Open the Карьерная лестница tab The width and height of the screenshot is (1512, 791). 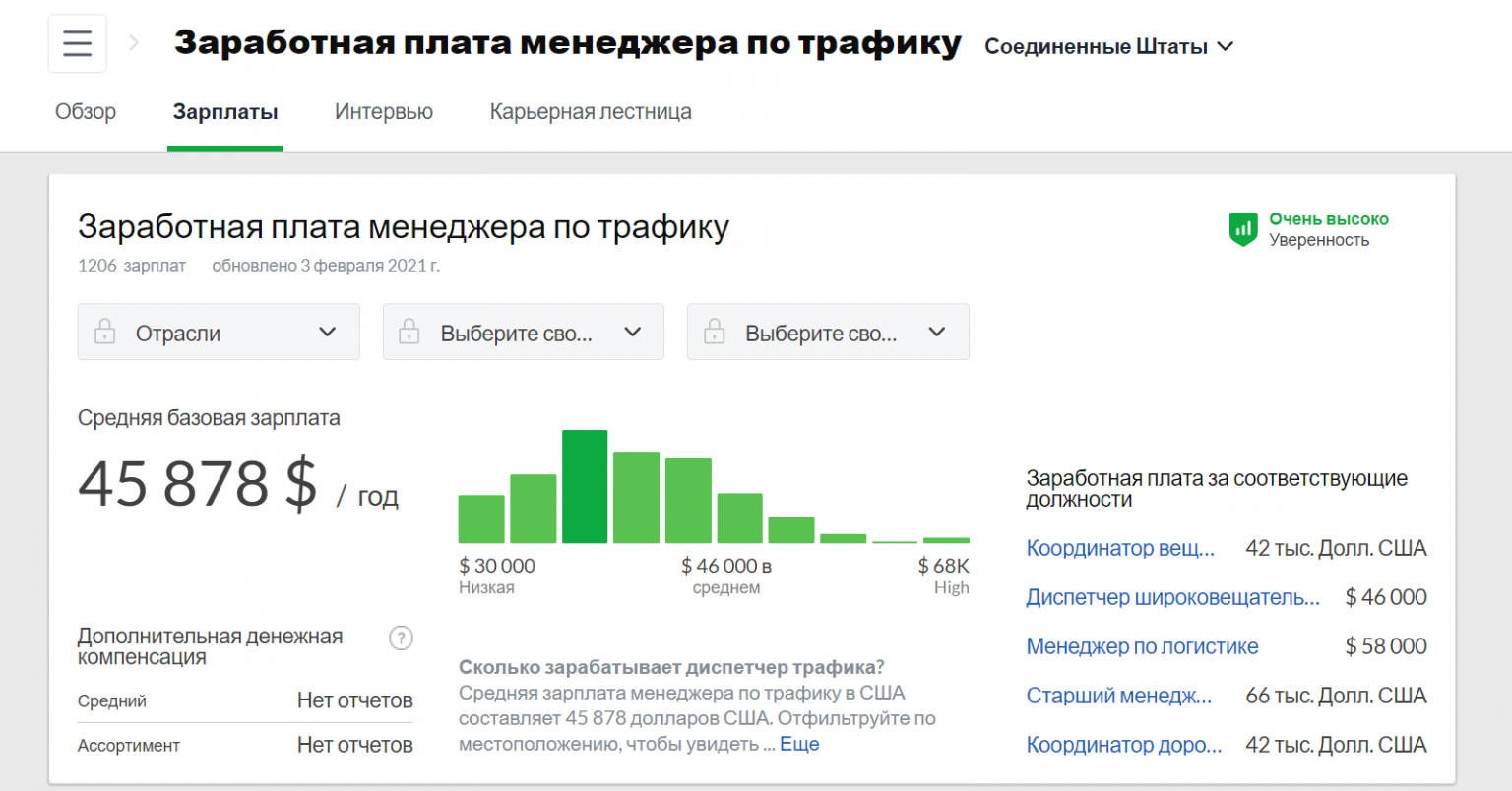coord(591,112)
